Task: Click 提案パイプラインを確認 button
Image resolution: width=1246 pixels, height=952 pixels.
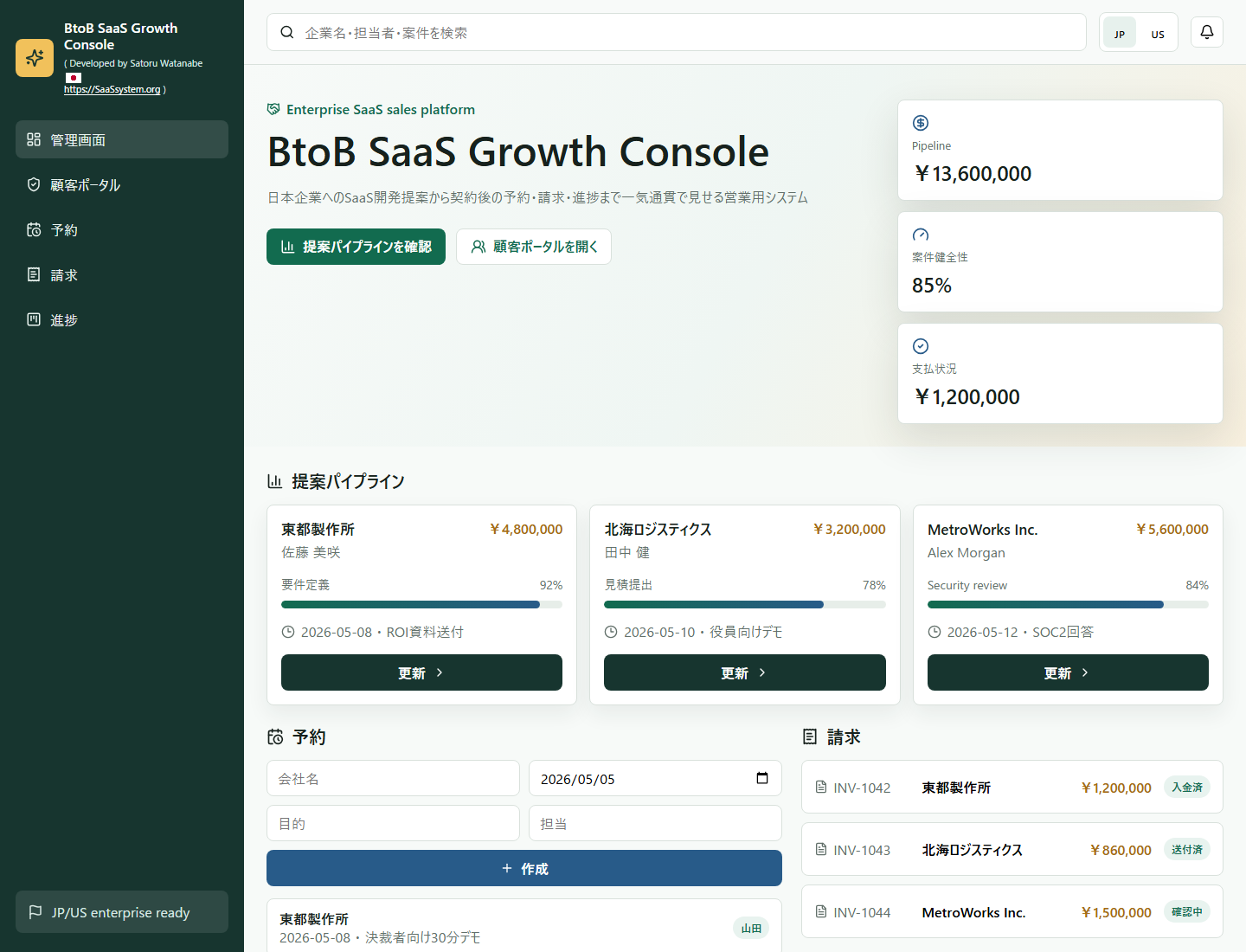Action: click(x=356, y=247)
